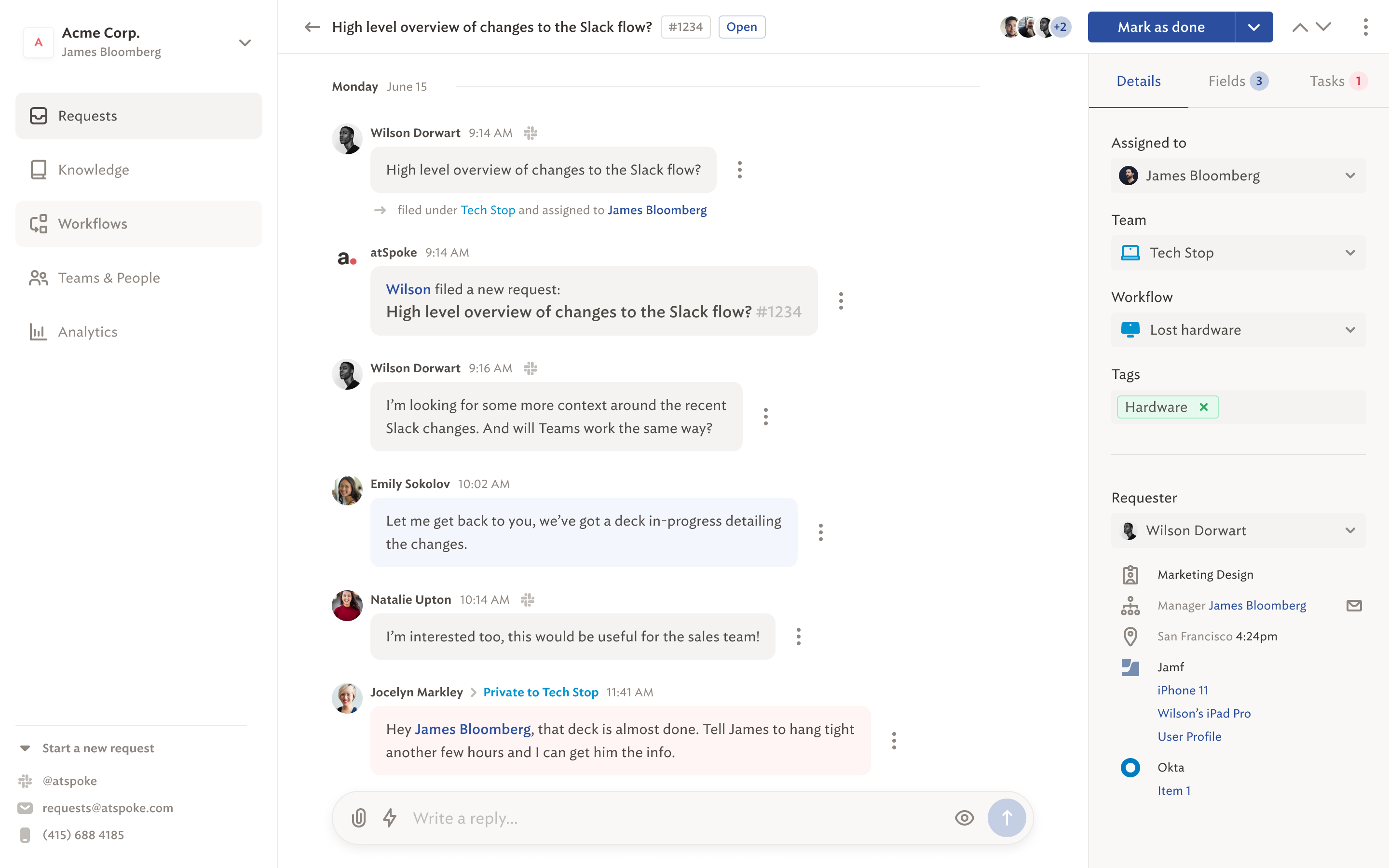The height and width of the screenshot is (868, 1389).
Task: Collapse the Start a new request section
Action: pyautogui.click(x=25, y=748)
